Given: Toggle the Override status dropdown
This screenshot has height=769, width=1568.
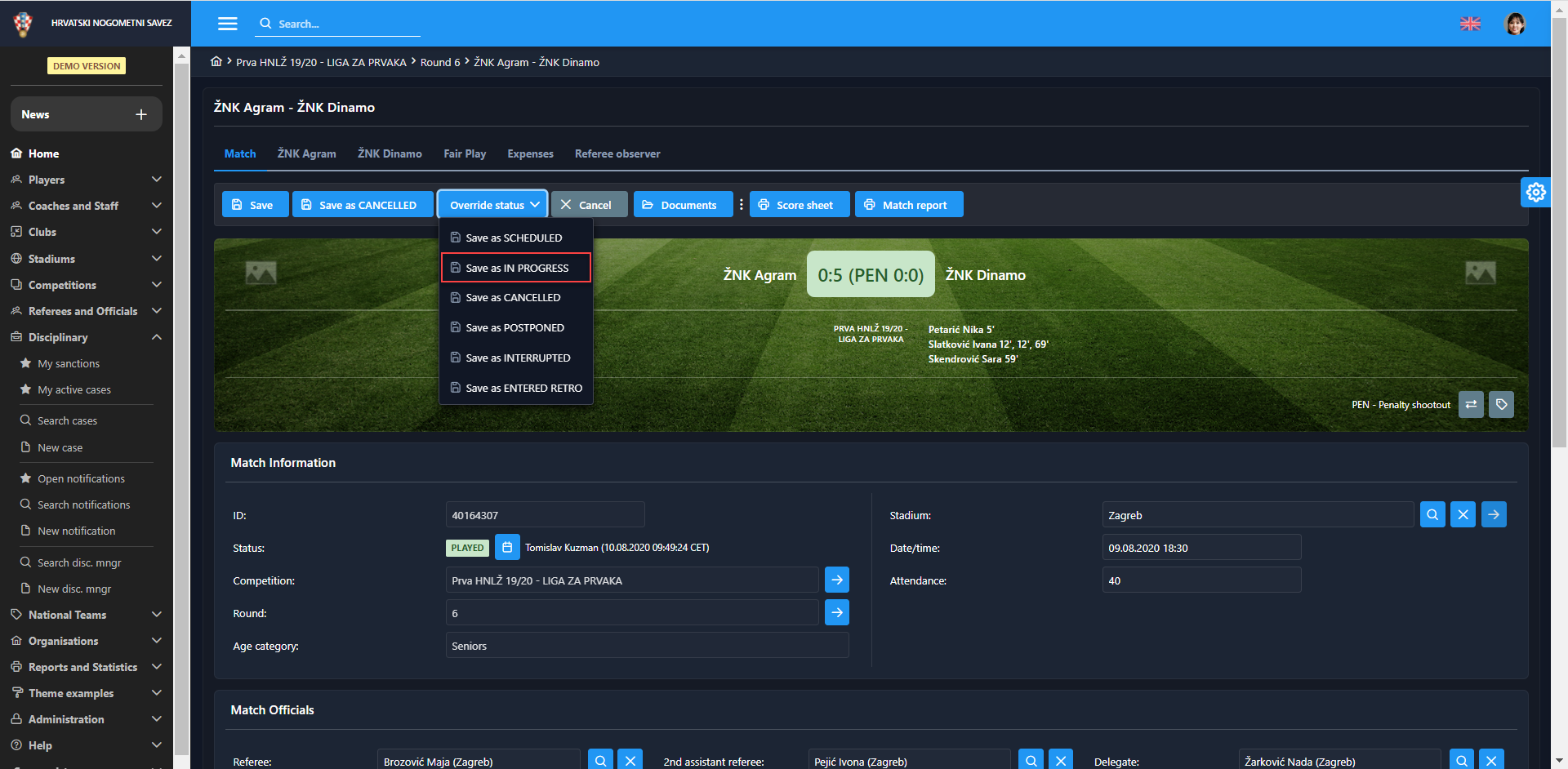Looking at the screenshot, I should 492,205.
